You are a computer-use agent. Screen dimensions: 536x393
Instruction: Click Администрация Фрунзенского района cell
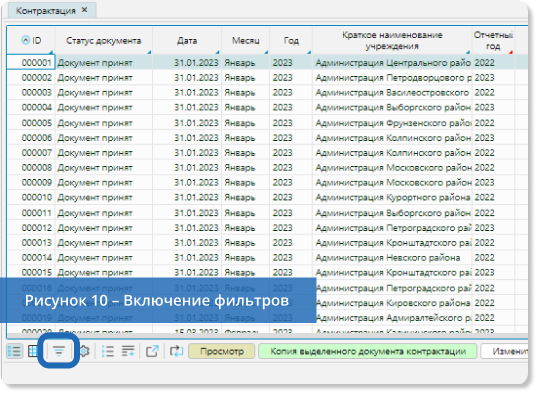coord(392,123)
